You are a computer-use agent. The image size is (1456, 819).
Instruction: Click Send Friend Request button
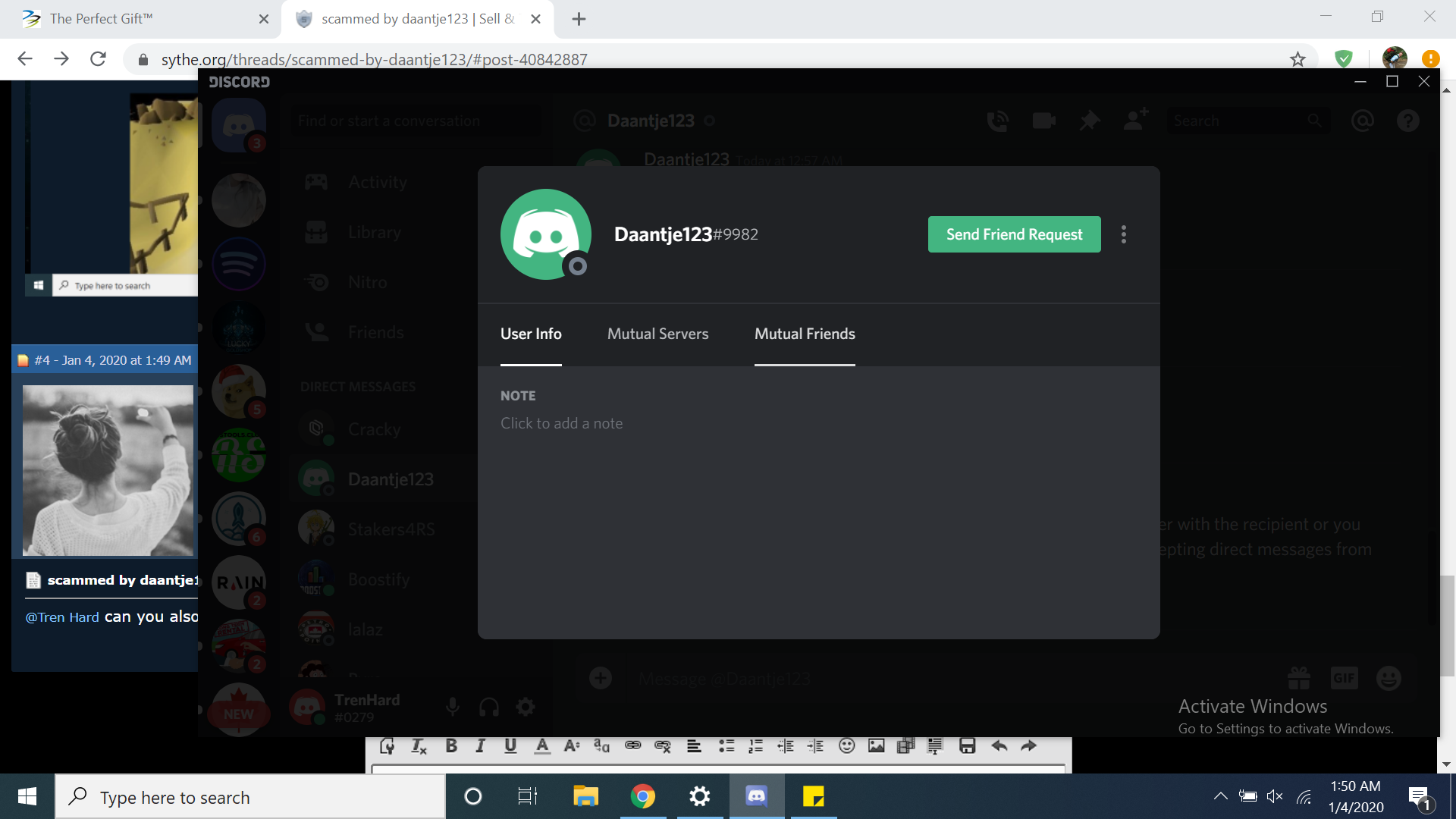[1014, 234]
